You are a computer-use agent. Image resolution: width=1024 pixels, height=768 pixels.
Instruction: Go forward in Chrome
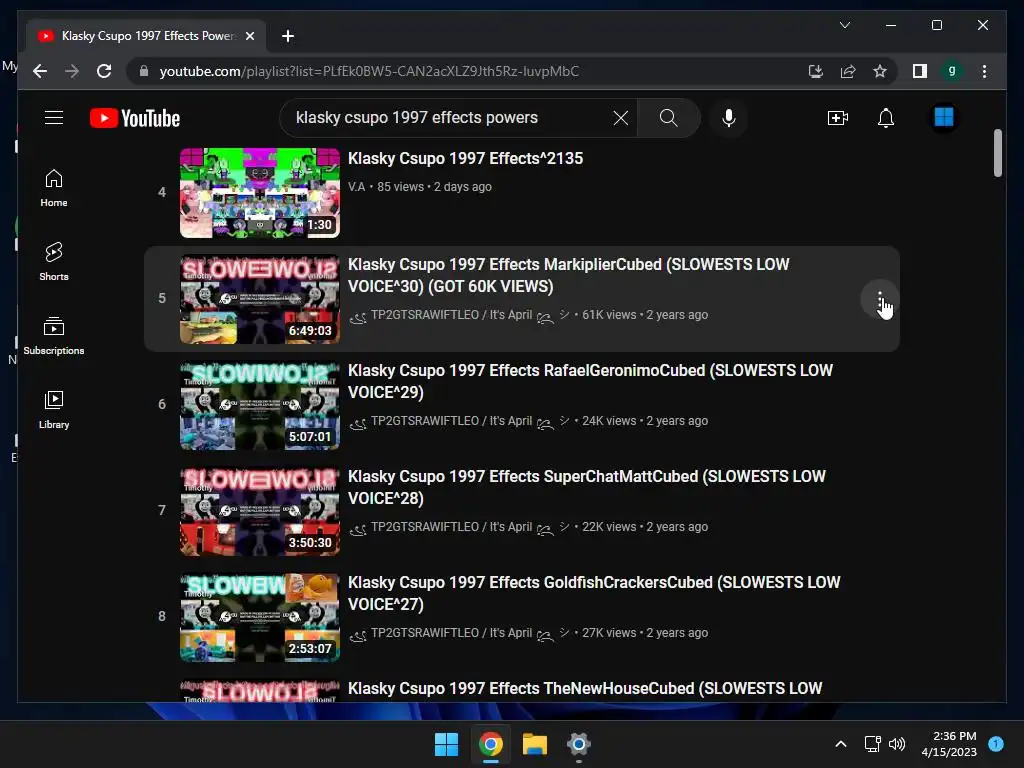pyautogui.click(x=72, y=71)
